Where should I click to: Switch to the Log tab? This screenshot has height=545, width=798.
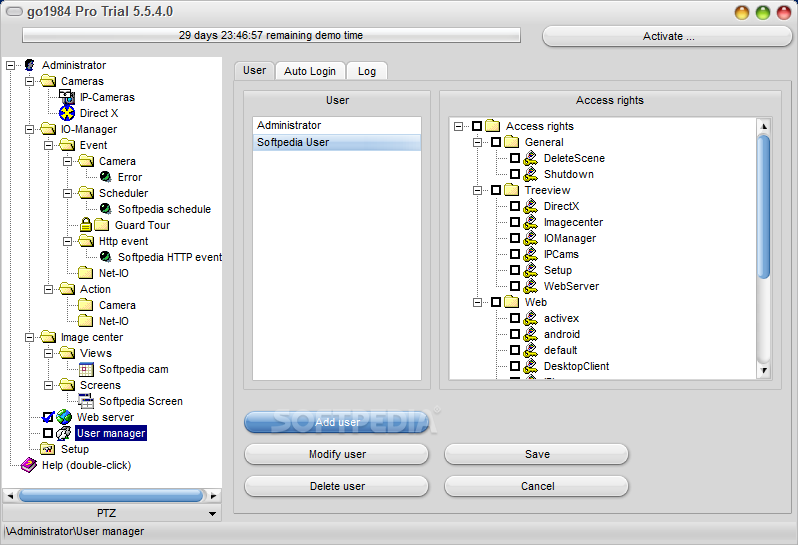(x=366, y=71)
